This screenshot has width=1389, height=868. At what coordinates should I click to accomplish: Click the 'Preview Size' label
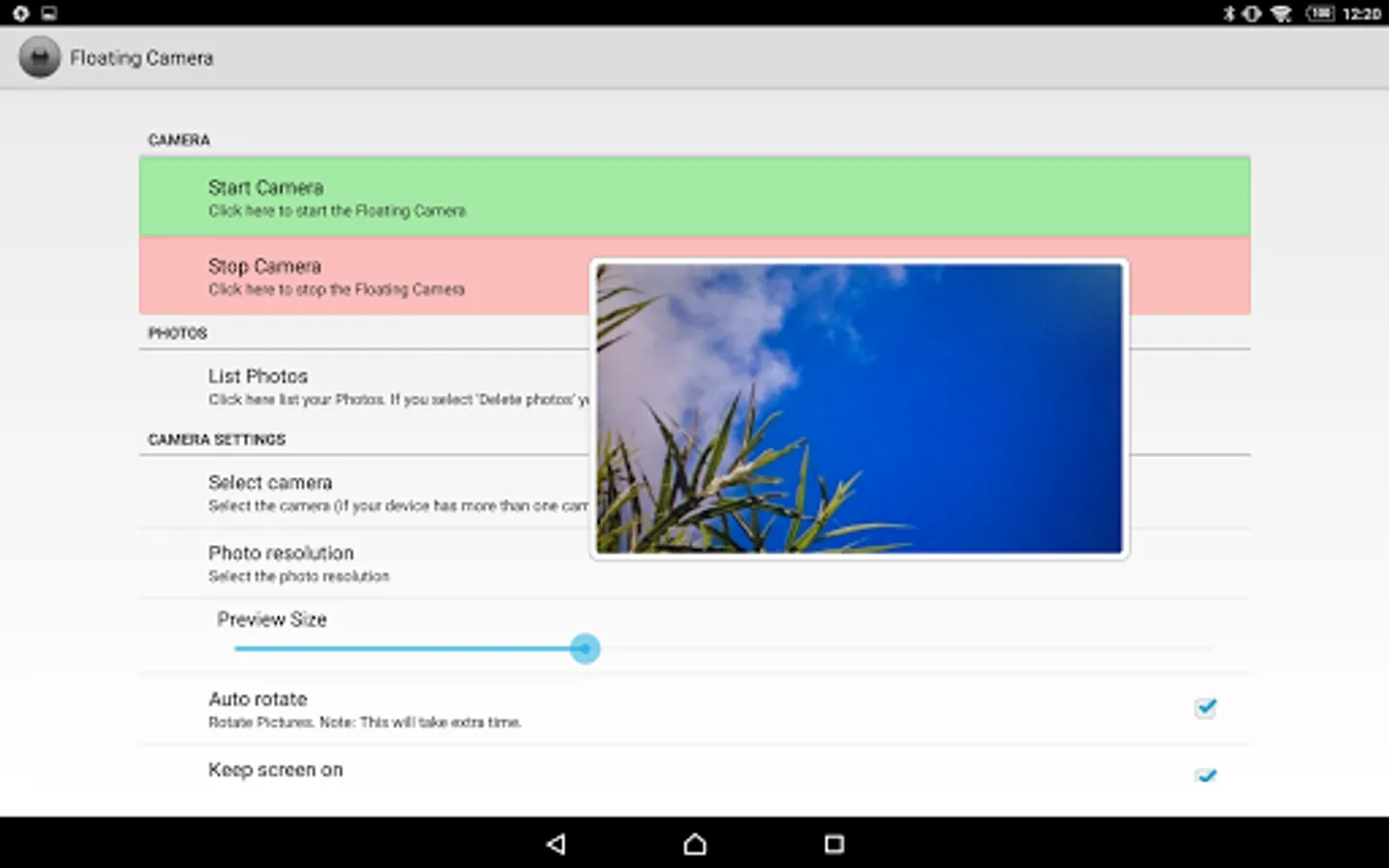[x=272, y=619]
